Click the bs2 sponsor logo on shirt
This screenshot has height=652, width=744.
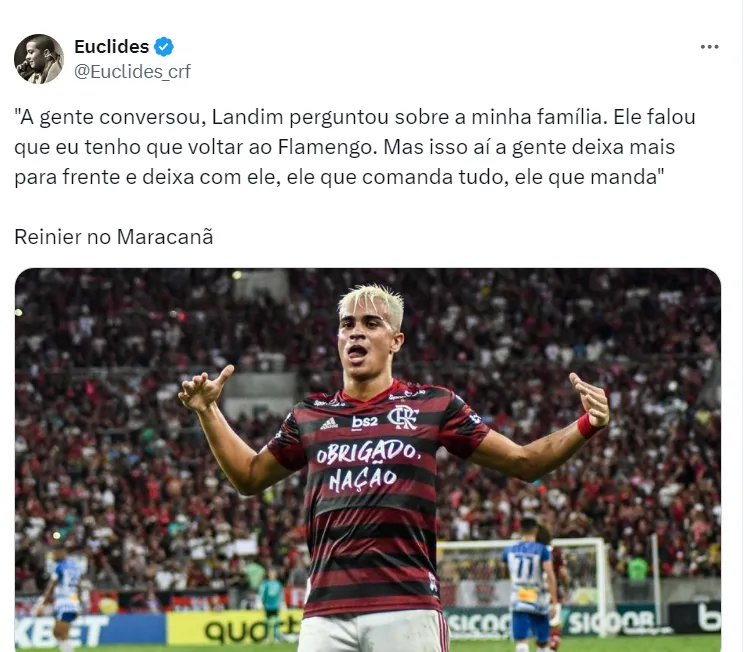click(x=364, y=422)
